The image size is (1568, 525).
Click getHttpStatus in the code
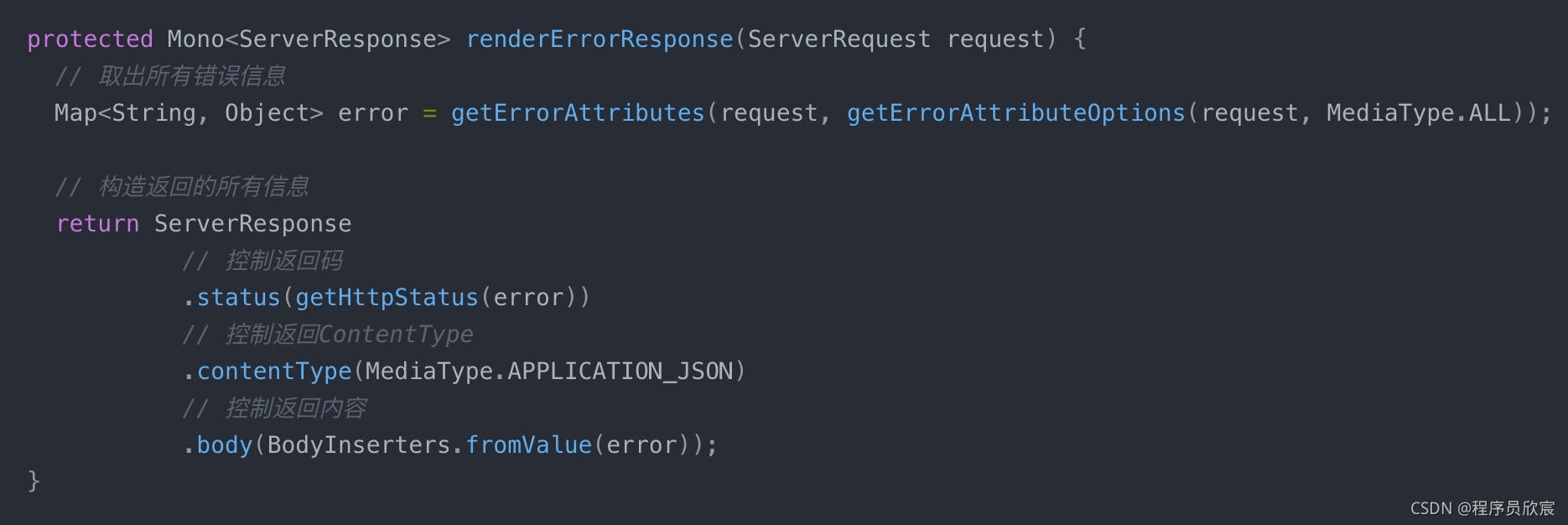387,298
